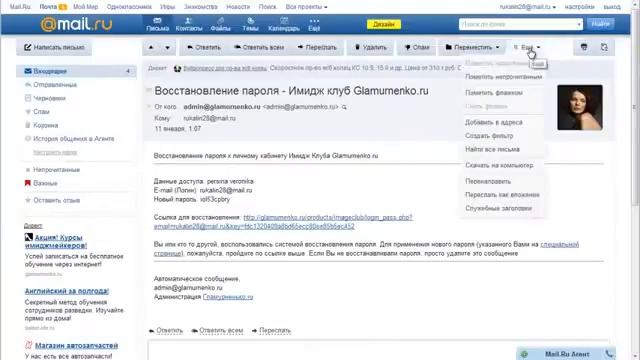
Task: Show Непрочитанные messages filter
Action: point(56,170)
